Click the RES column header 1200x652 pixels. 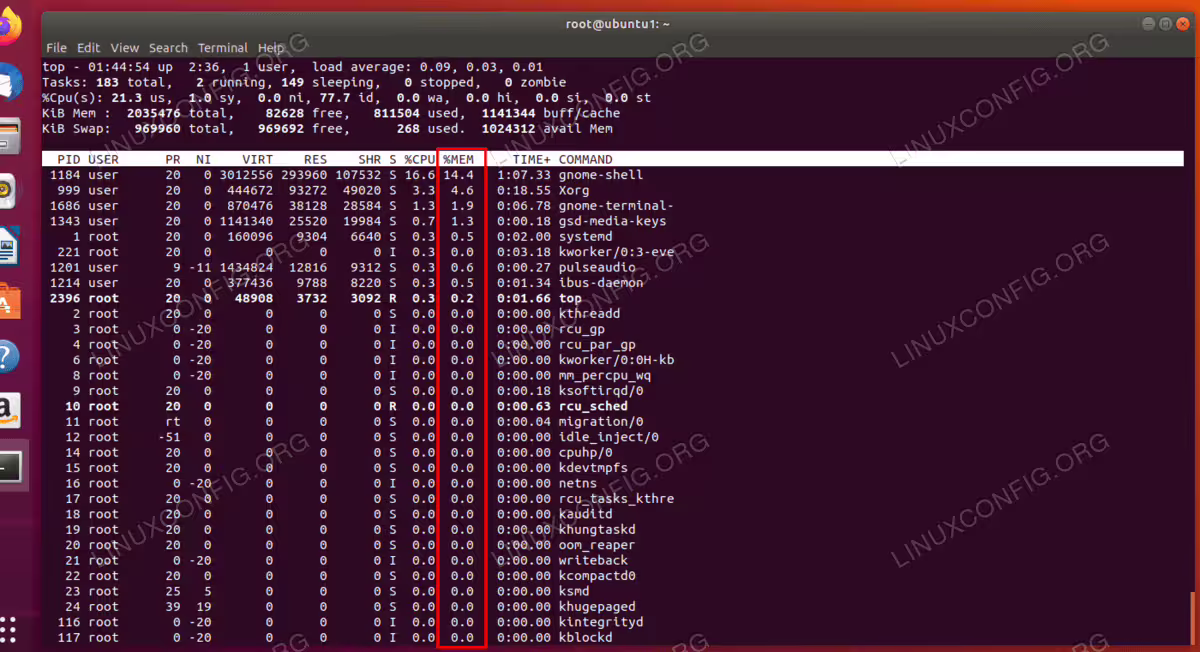[x=315, y=159]
